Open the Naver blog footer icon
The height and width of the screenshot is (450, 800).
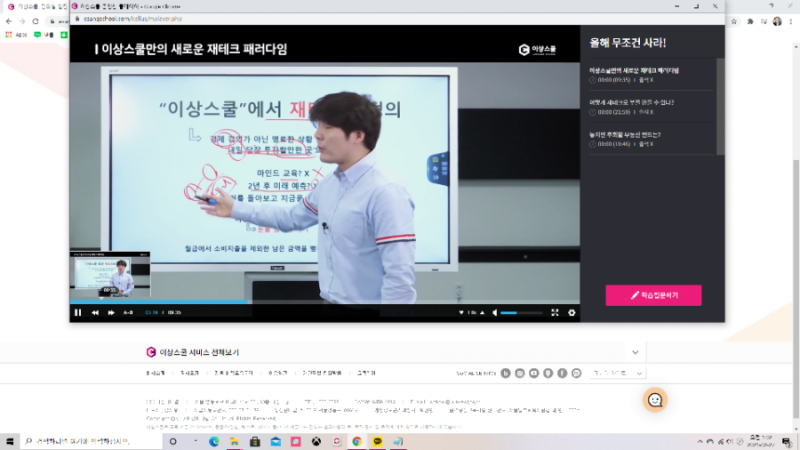[x=506, y=373]
